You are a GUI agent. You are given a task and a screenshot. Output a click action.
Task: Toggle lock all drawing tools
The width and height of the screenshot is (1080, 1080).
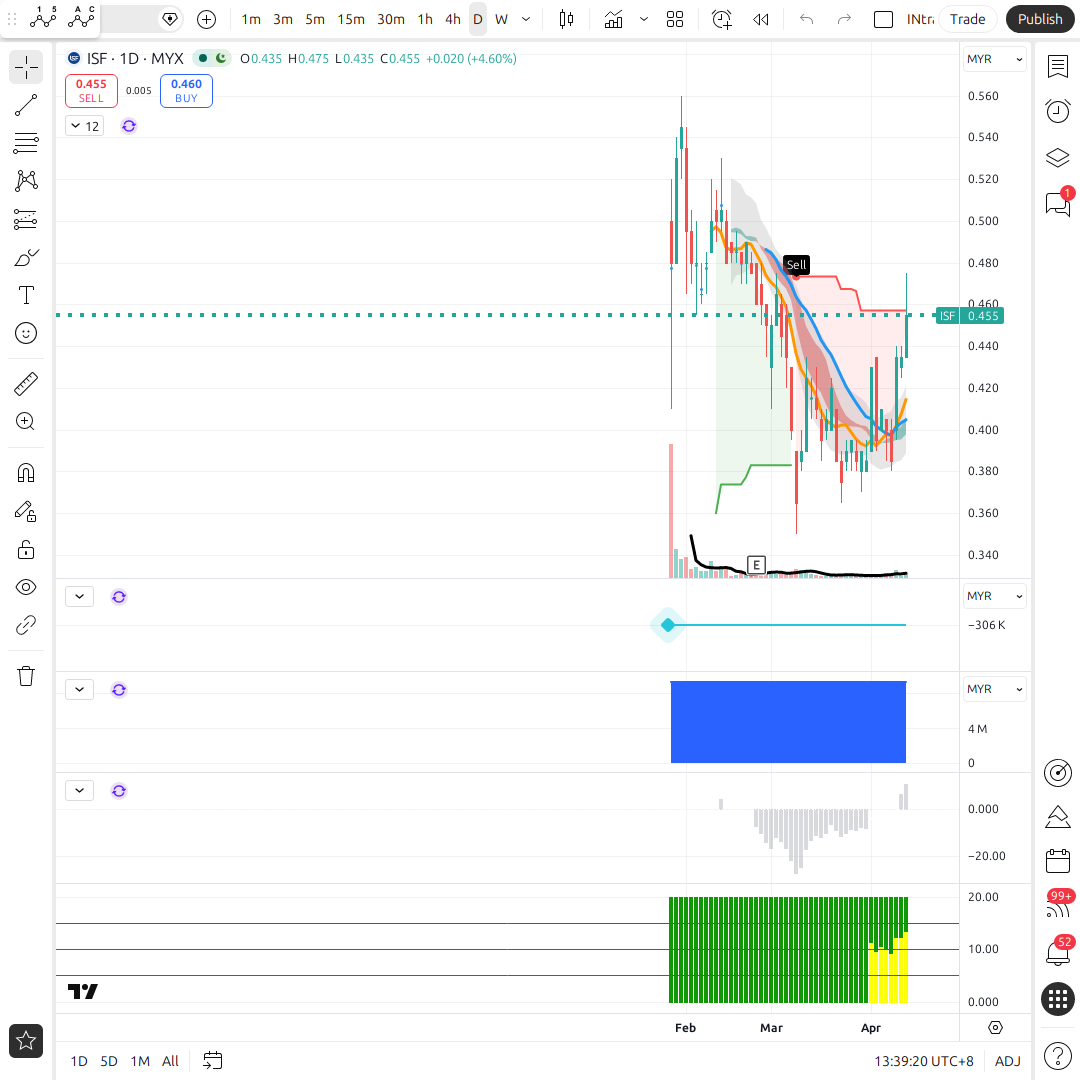pos(26,549)
